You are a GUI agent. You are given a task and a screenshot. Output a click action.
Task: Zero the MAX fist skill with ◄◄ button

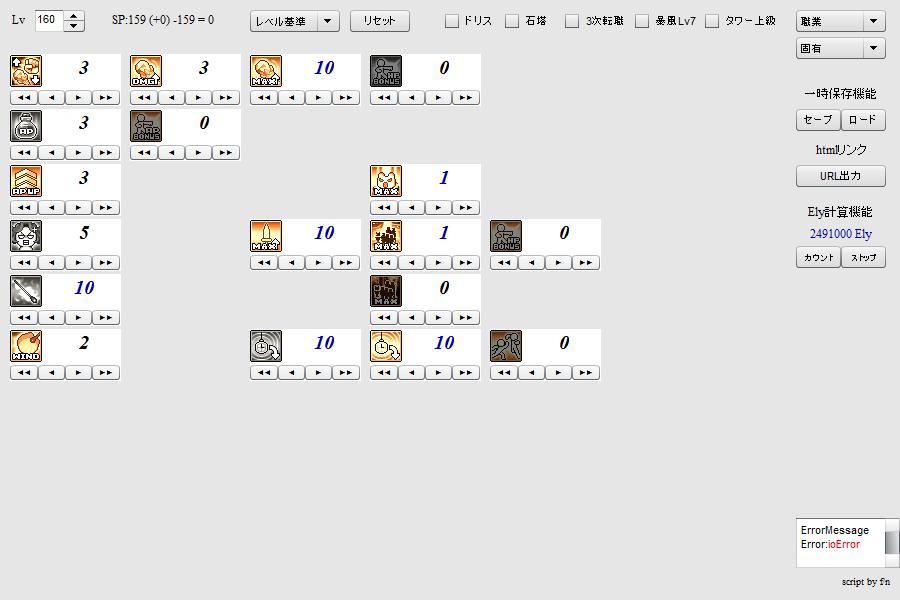[x=264, y=98]
